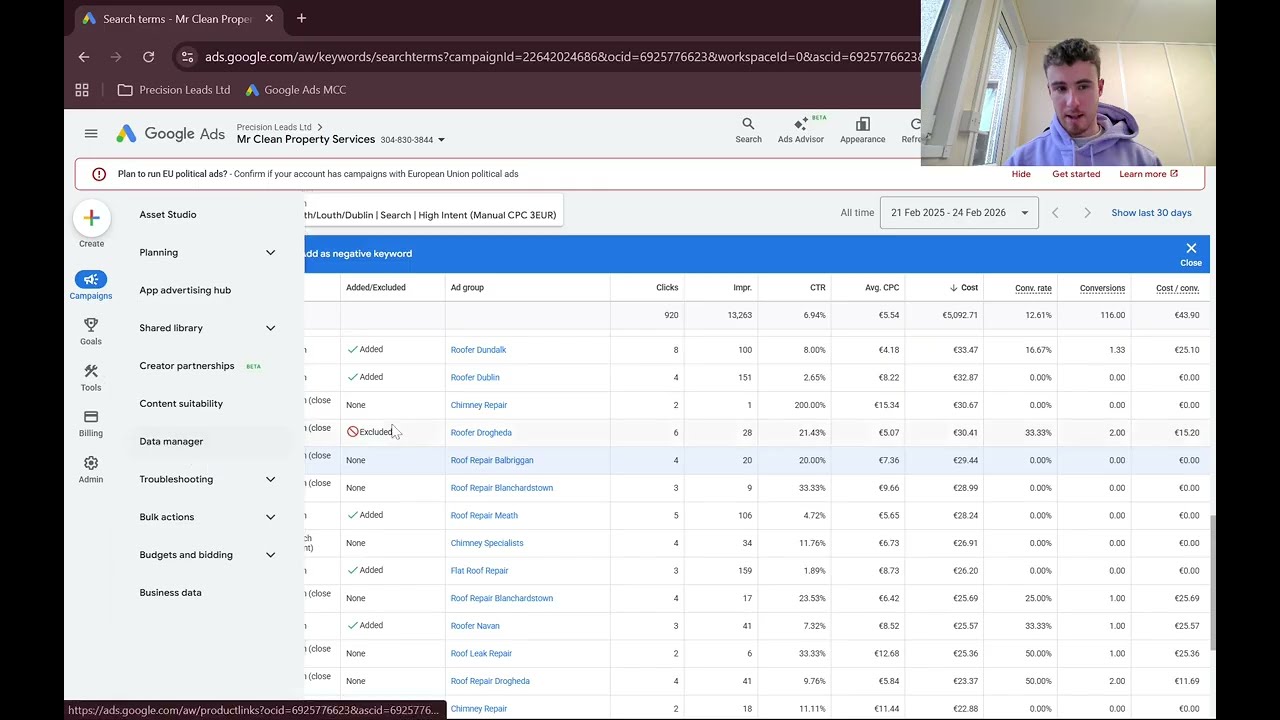
Task: Open Precision Leads Ltd bookmark folder
Action: pyautogui.click(x=174, y=90)
